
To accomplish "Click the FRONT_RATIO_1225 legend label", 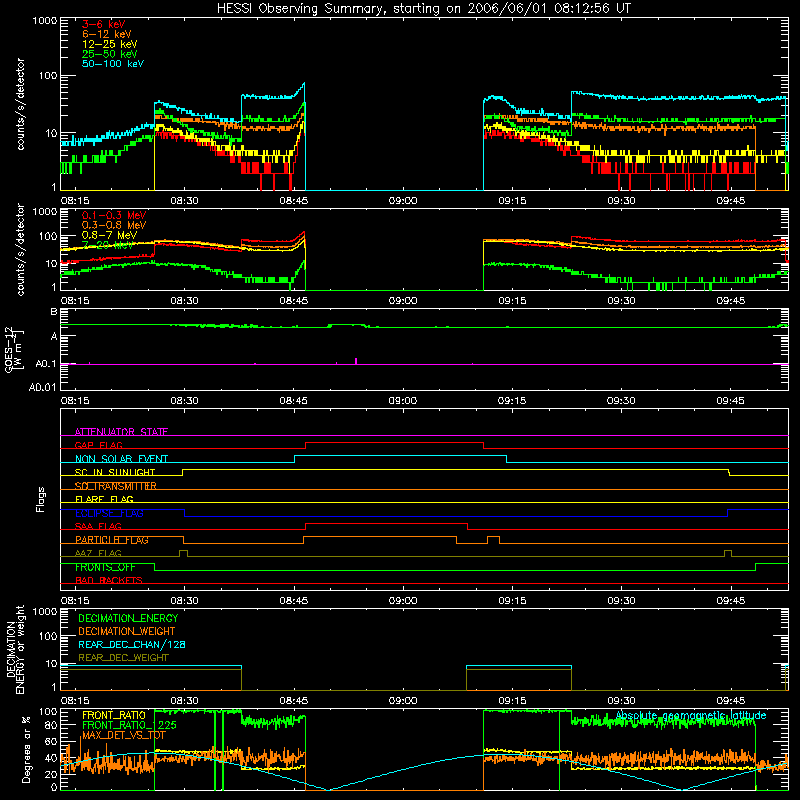I will tap(129, 725).
